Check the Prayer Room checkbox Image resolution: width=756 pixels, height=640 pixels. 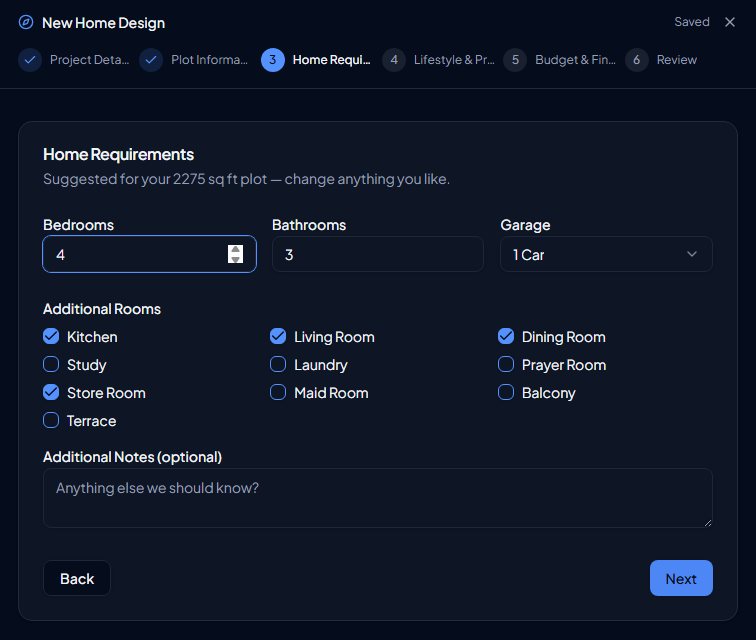pyautogui.click(x=506, y=364)
